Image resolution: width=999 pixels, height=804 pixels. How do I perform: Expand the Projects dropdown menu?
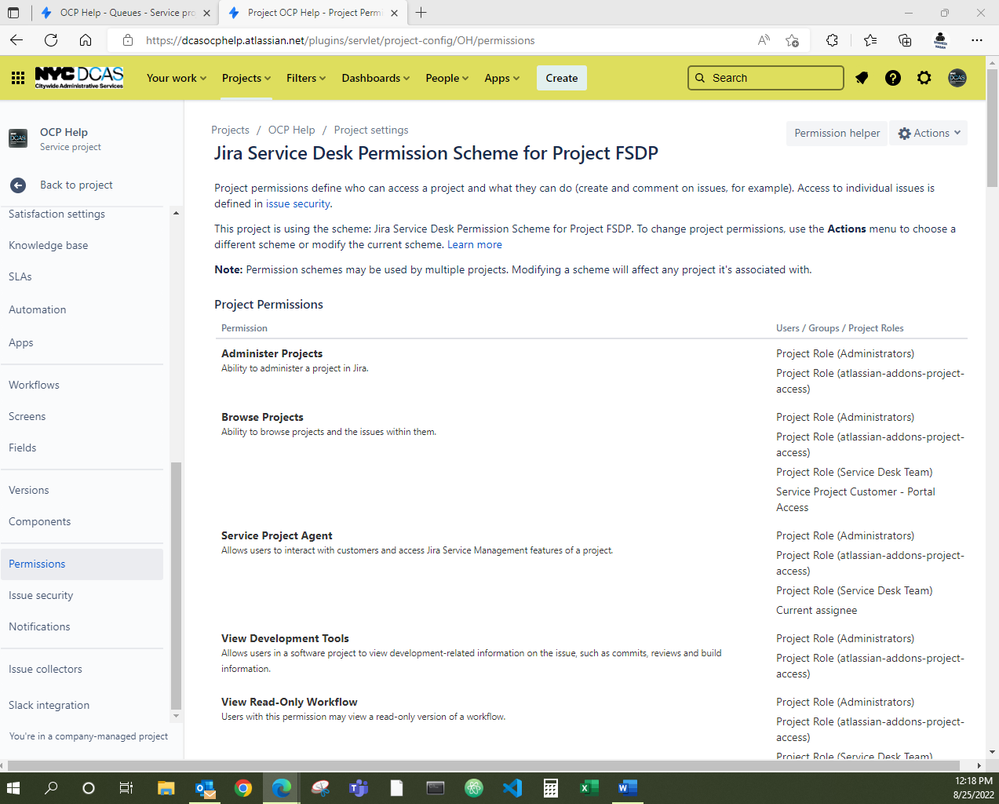(246, 78)
